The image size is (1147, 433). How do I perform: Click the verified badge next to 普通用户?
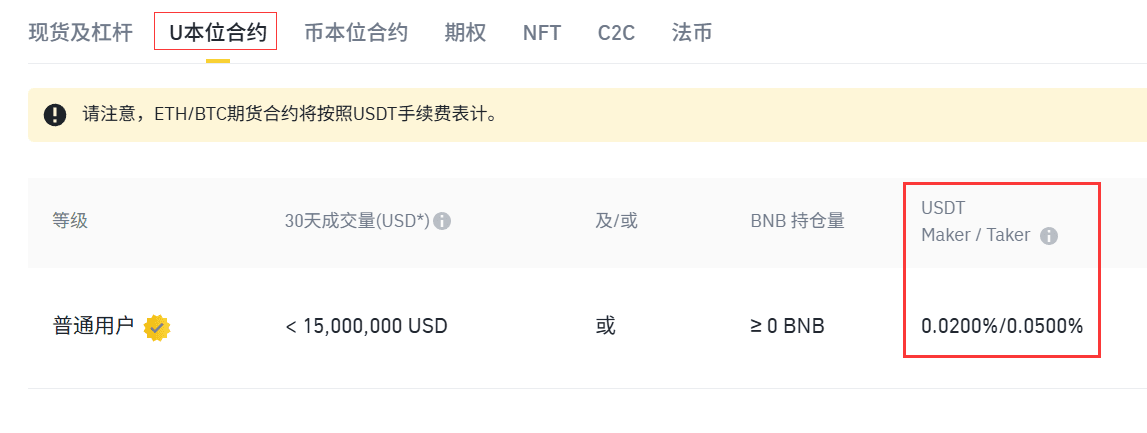(x=157, y=327)
